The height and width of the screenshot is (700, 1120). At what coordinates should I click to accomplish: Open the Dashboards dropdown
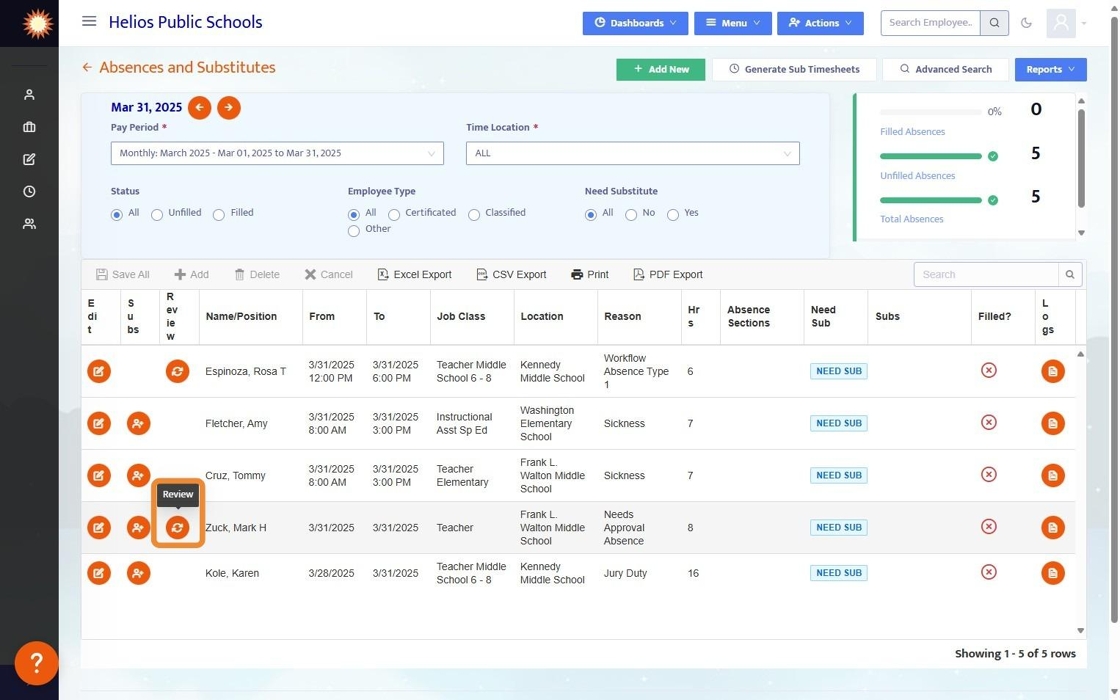[635, 23]
